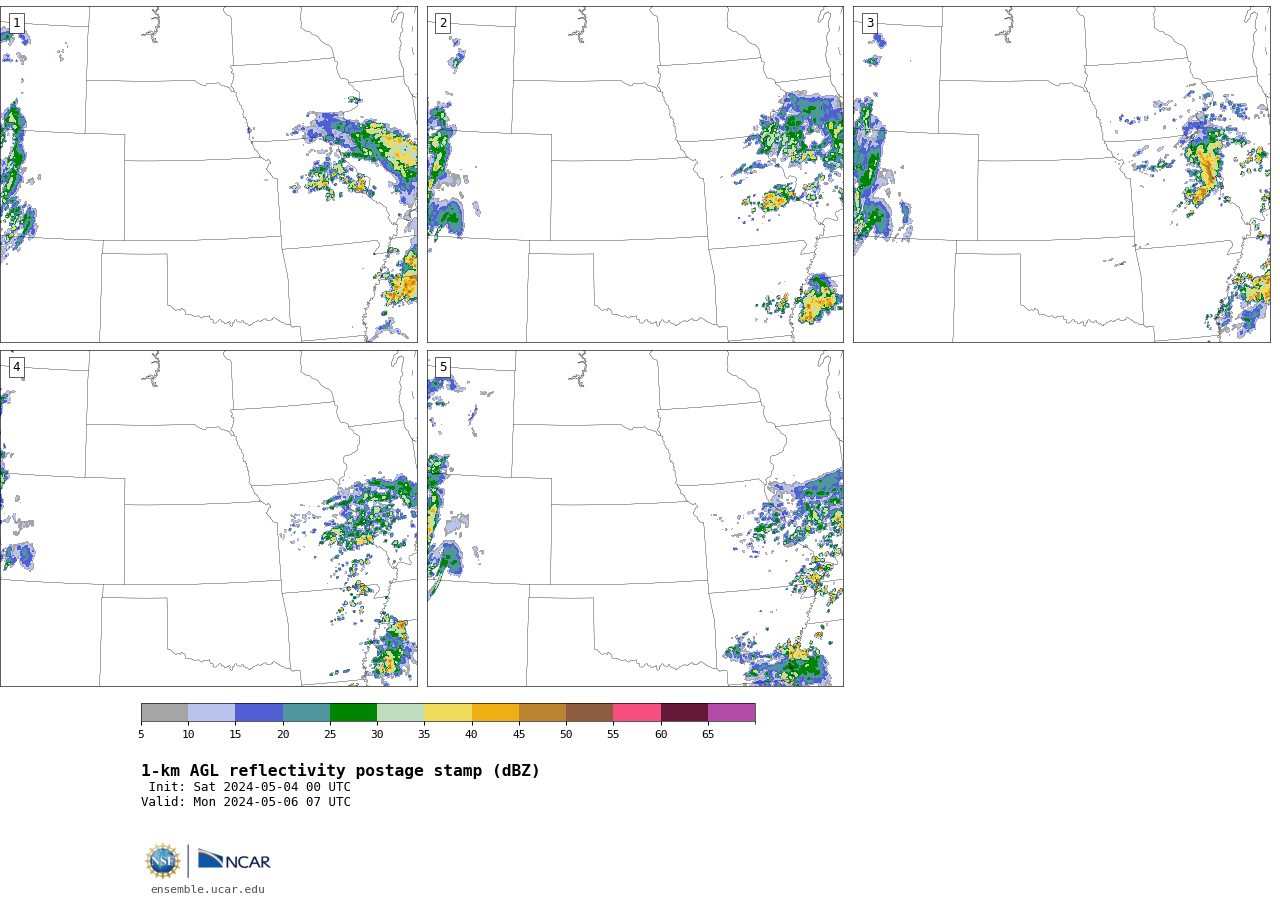Open ensemble member 2 map panel
Image resolution: width=1280 pixels, height=901 pixels.
click(635, 174)
